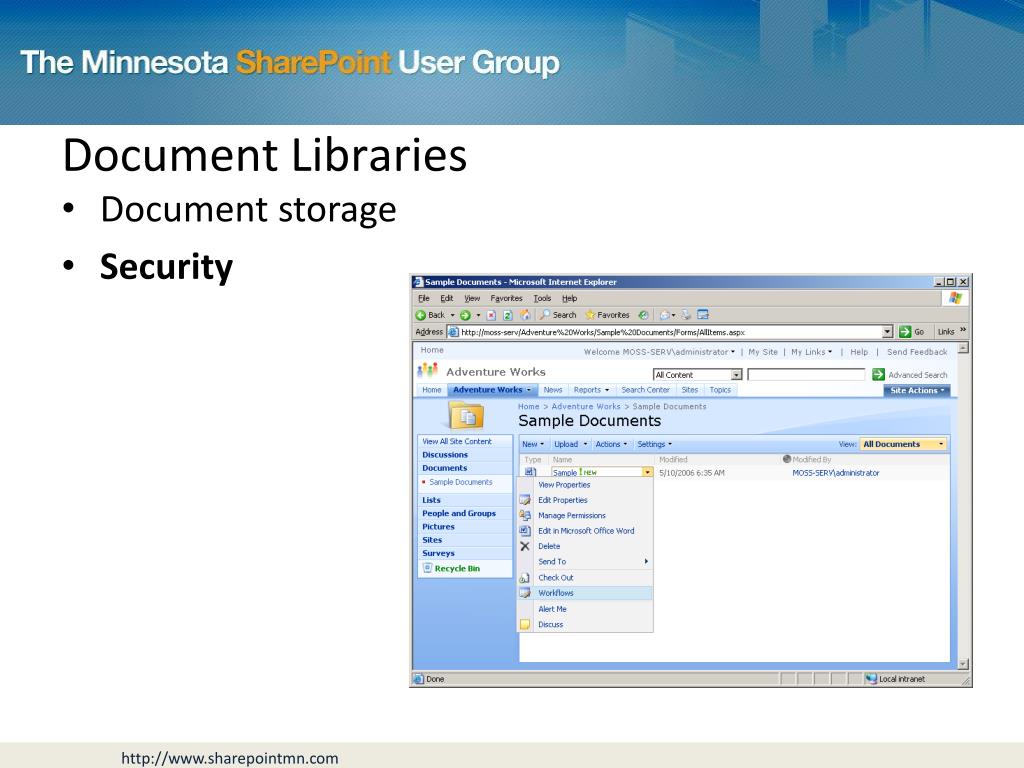Click the page vertical scrollbar up arrow

coord(963,348)
